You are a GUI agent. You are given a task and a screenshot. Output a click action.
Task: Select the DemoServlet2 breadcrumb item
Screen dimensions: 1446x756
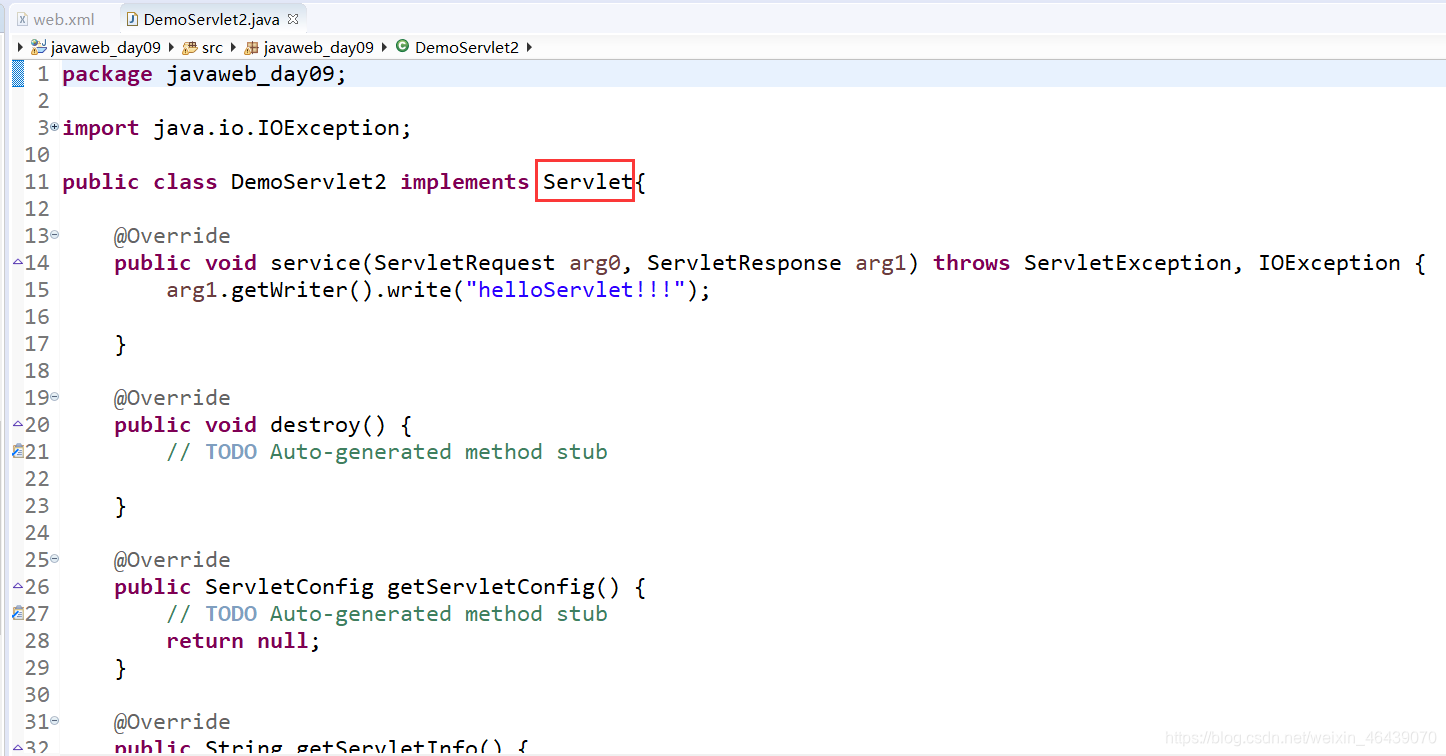[x=467, y=47]
